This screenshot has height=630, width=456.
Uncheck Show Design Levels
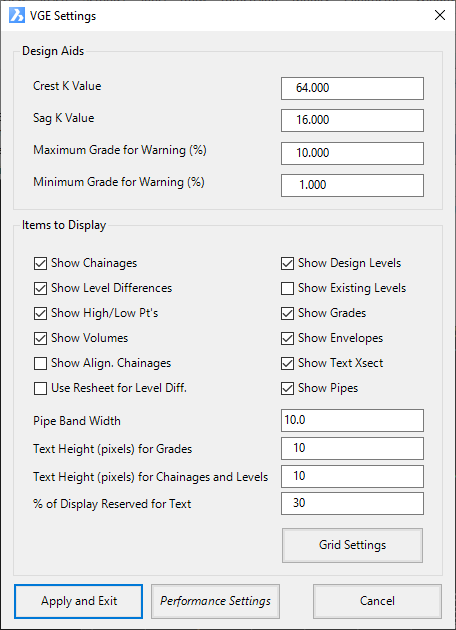click(x=287, y=264)
